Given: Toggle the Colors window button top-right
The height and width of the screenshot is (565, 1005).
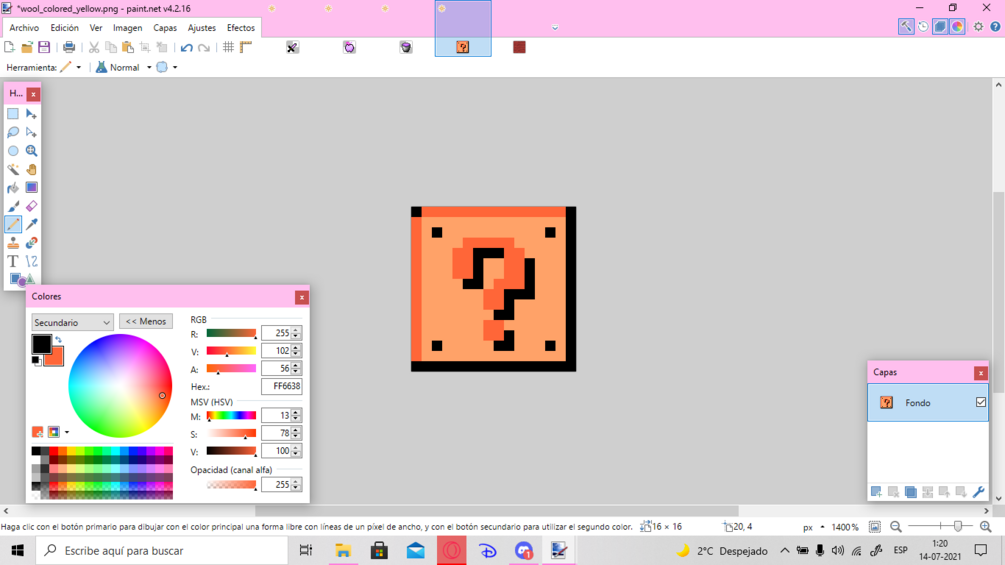Looking at the screenshot, I should 958,26.
